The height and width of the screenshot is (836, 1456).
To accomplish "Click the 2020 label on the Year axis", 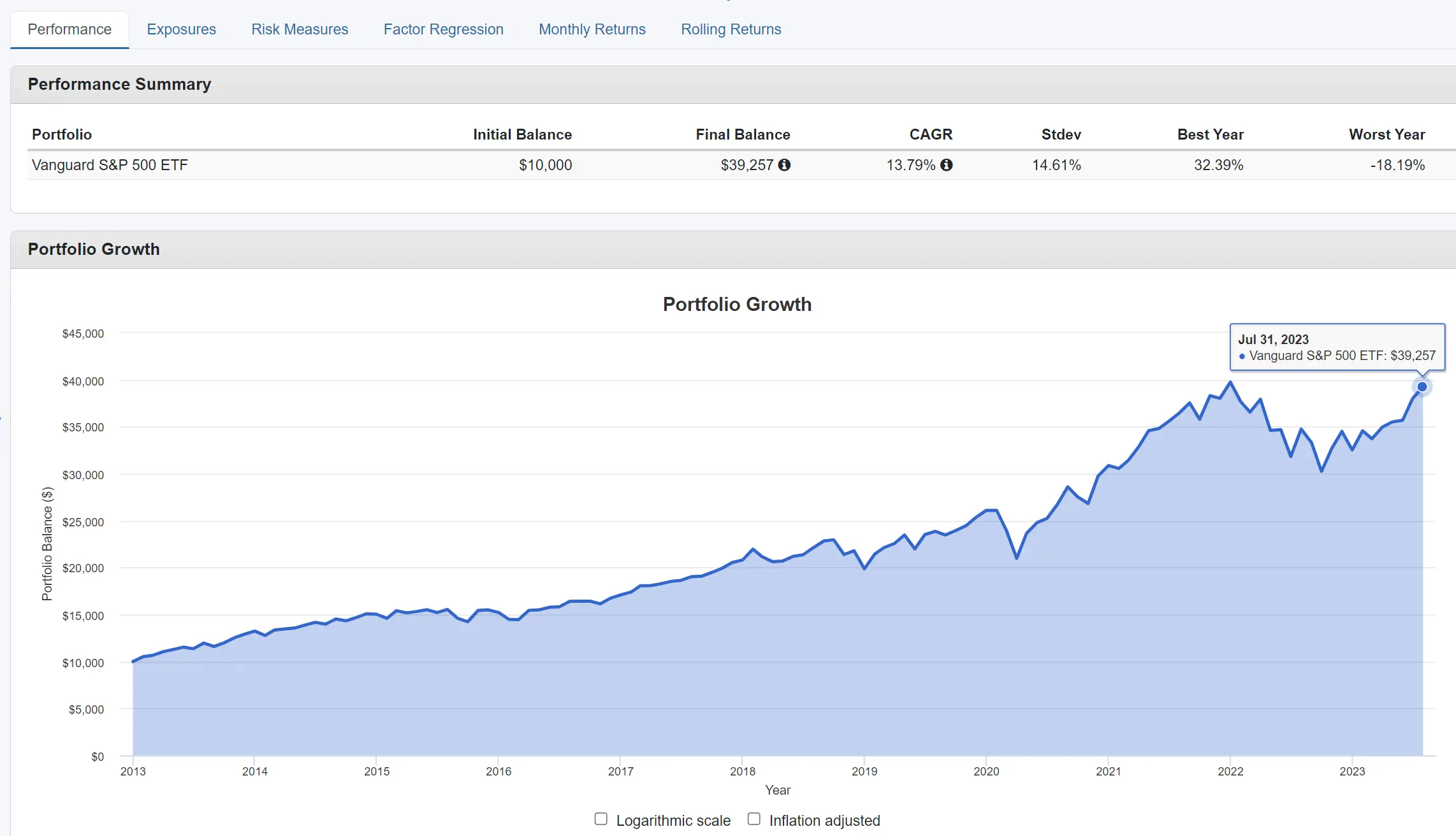I will (986, 771).
